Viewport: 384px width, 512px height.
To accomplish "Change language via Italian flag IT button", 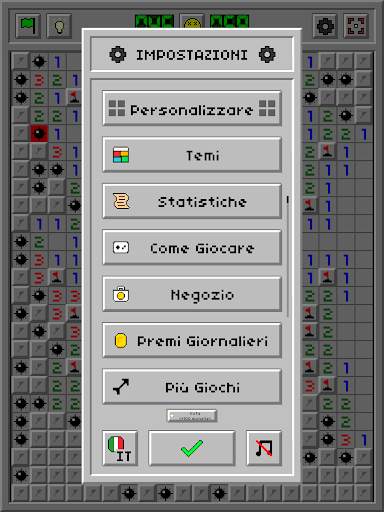I will coord(120,448).
